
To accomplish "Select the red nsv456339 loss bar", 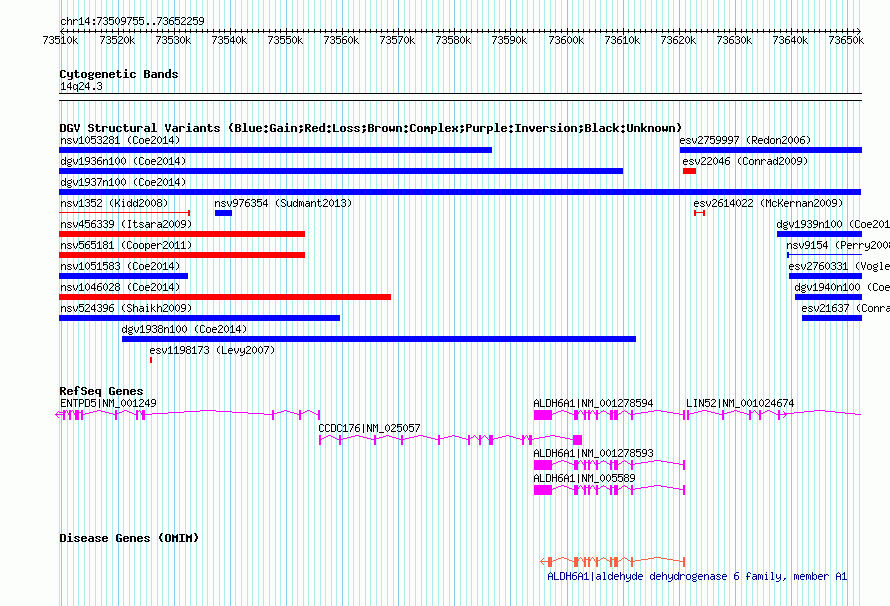I will tap(182, 234).
